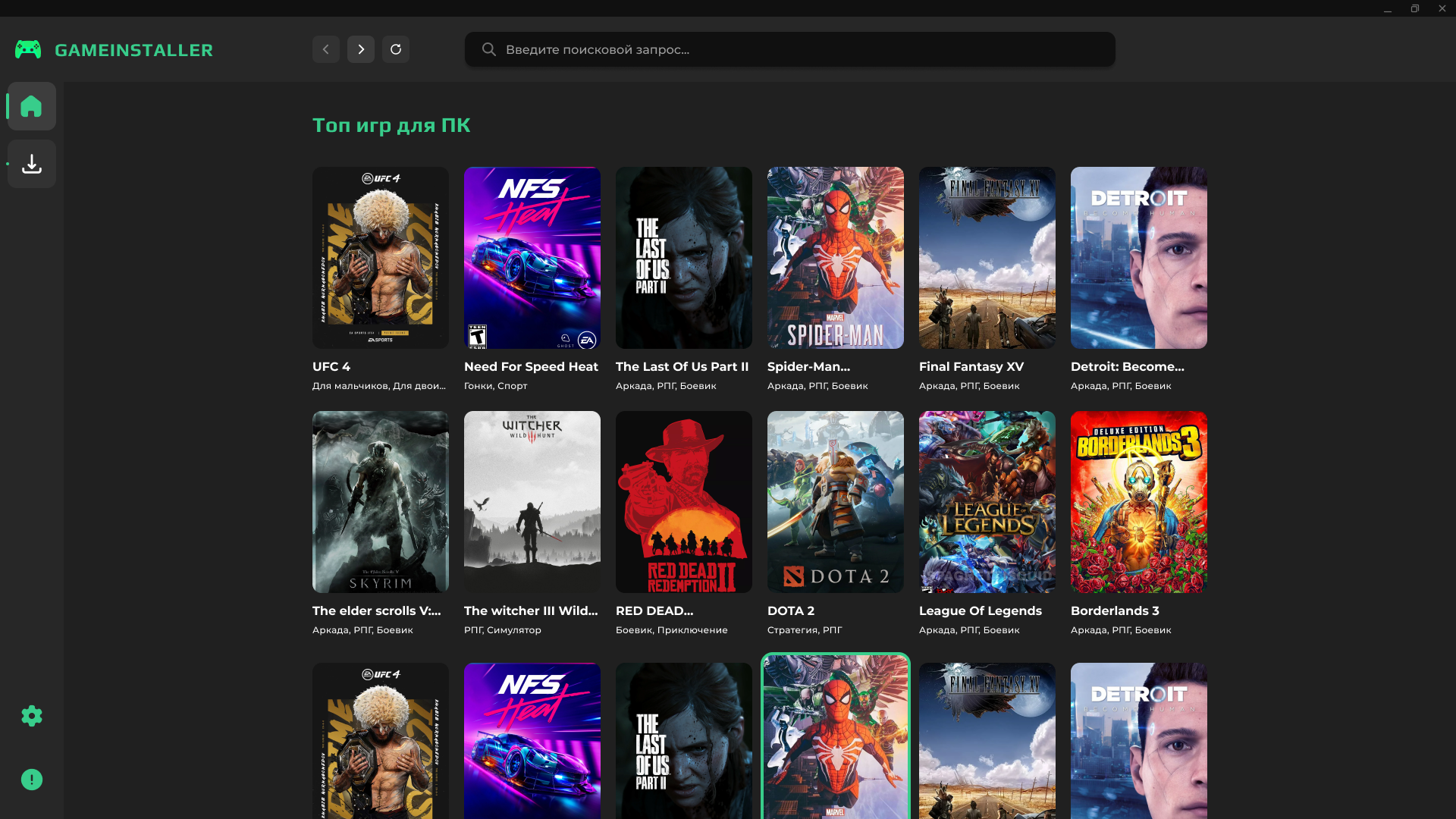Open the League of Legends cover art
Screen dimensions: 1456x819
(987, 502)
